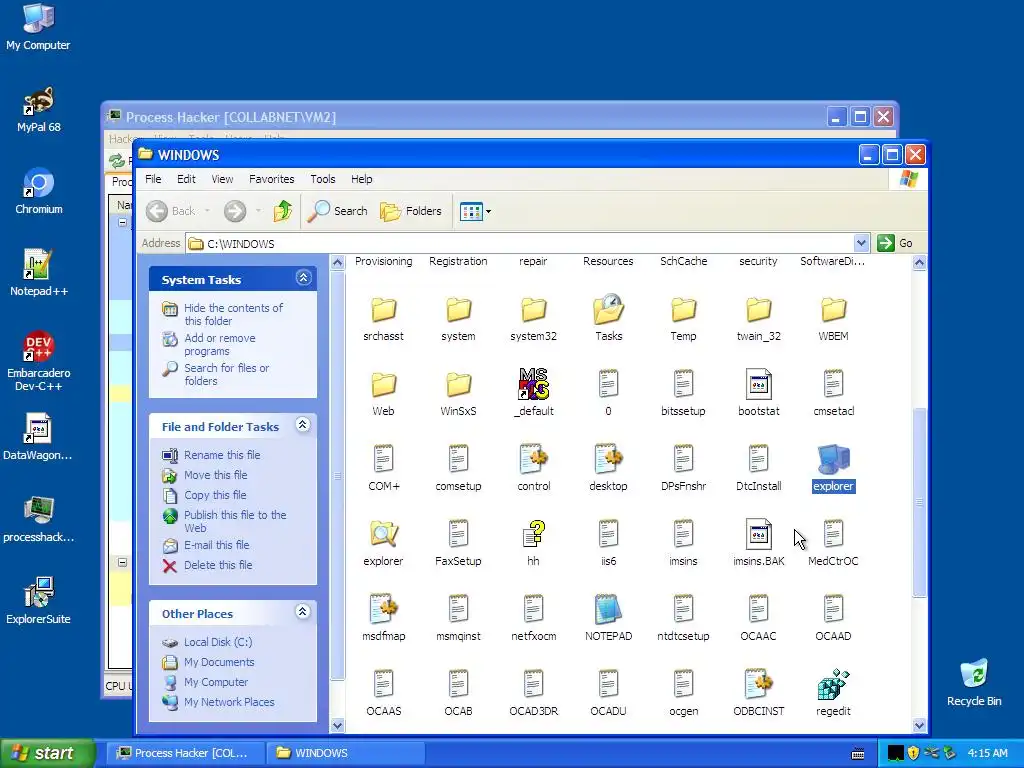Image resolution: width=1024 pixels, height=768 pixels.
Task: Select the bootstat file icon
Action: (x=758, y=384)
